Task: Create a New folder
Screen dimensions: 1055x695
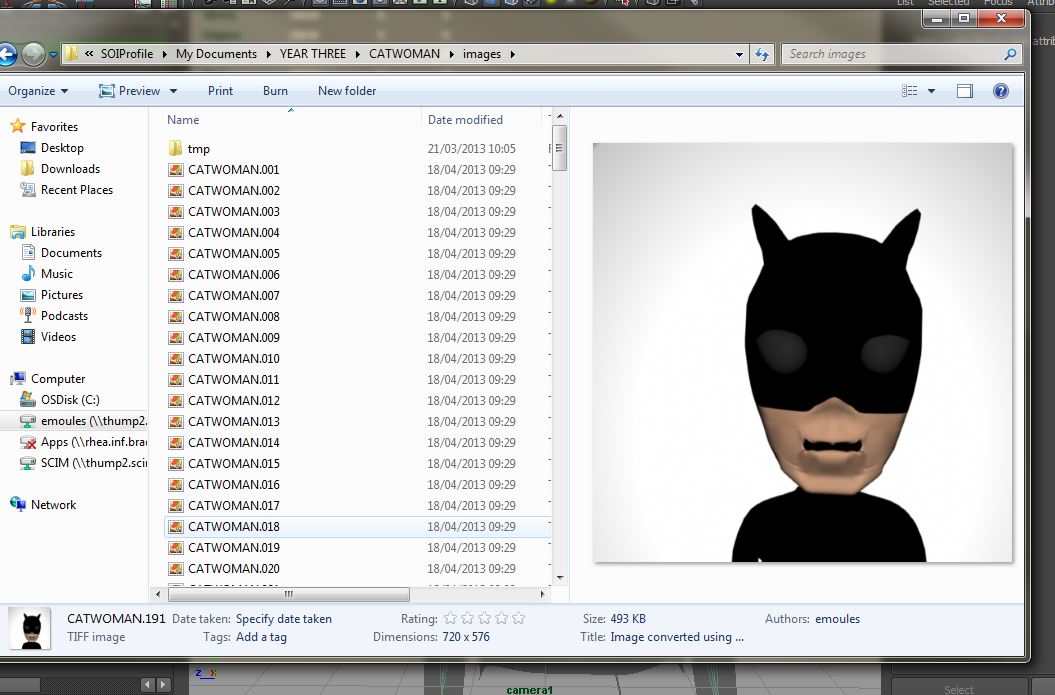Action: 347,91
